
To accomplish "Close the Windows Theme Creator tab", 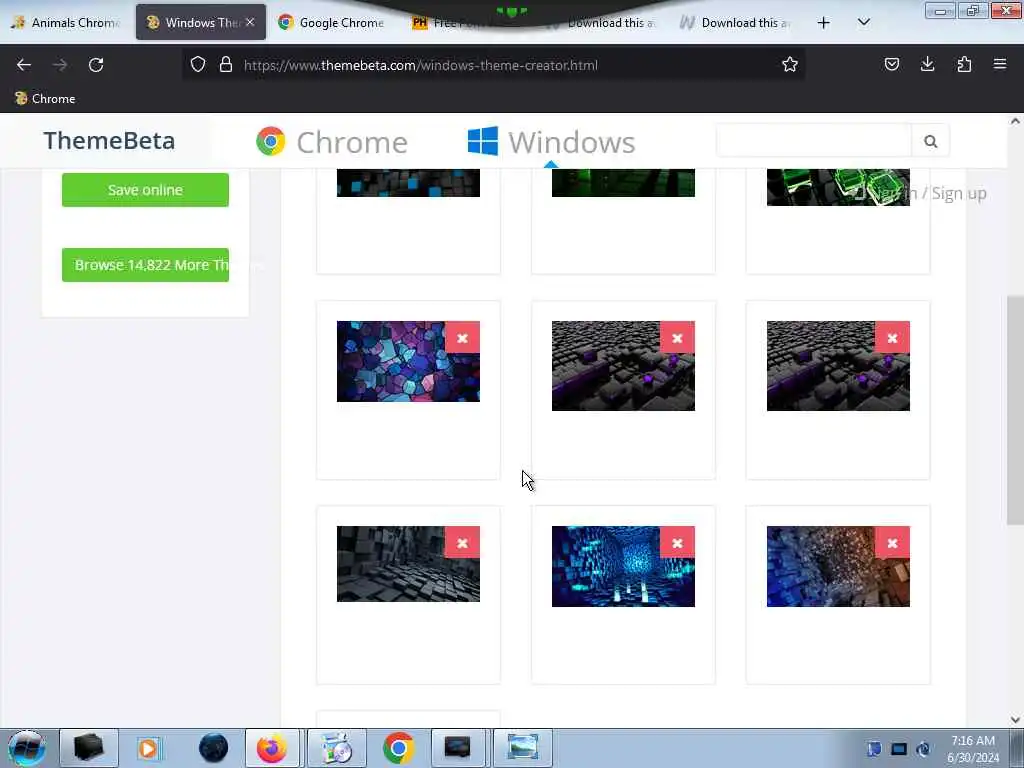I will (250, 22).
